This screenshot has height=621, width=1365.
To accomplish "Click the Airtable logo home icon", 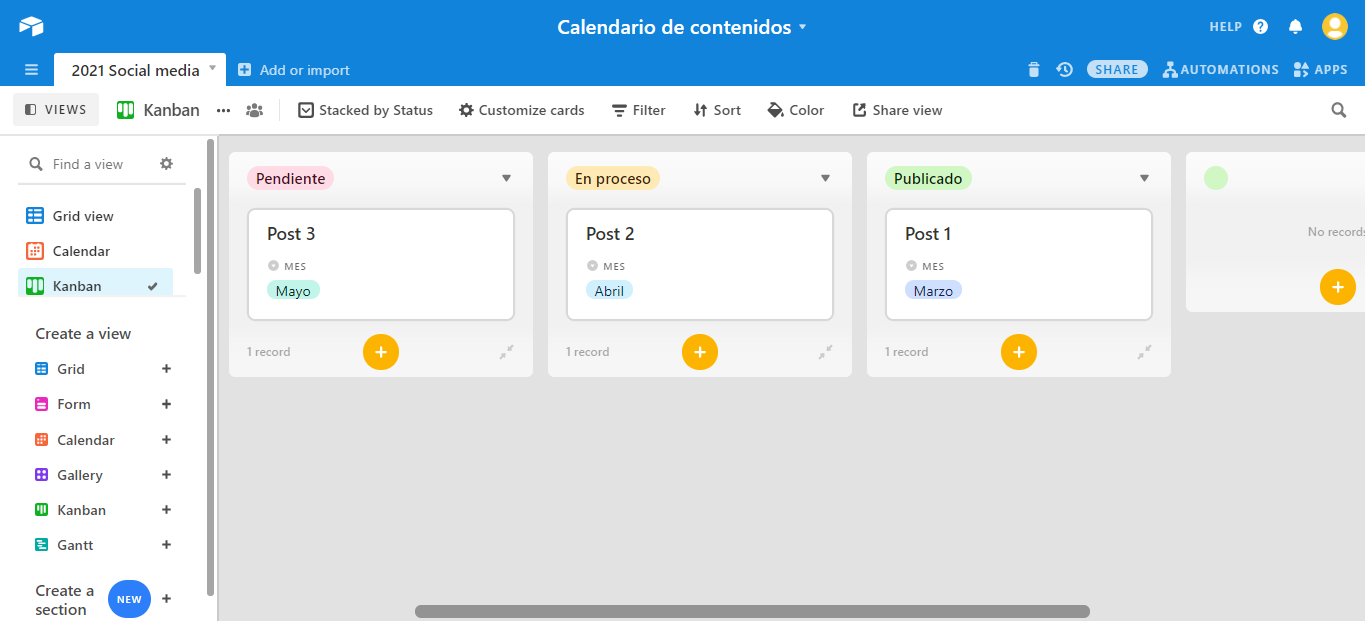I will [31, 27].
